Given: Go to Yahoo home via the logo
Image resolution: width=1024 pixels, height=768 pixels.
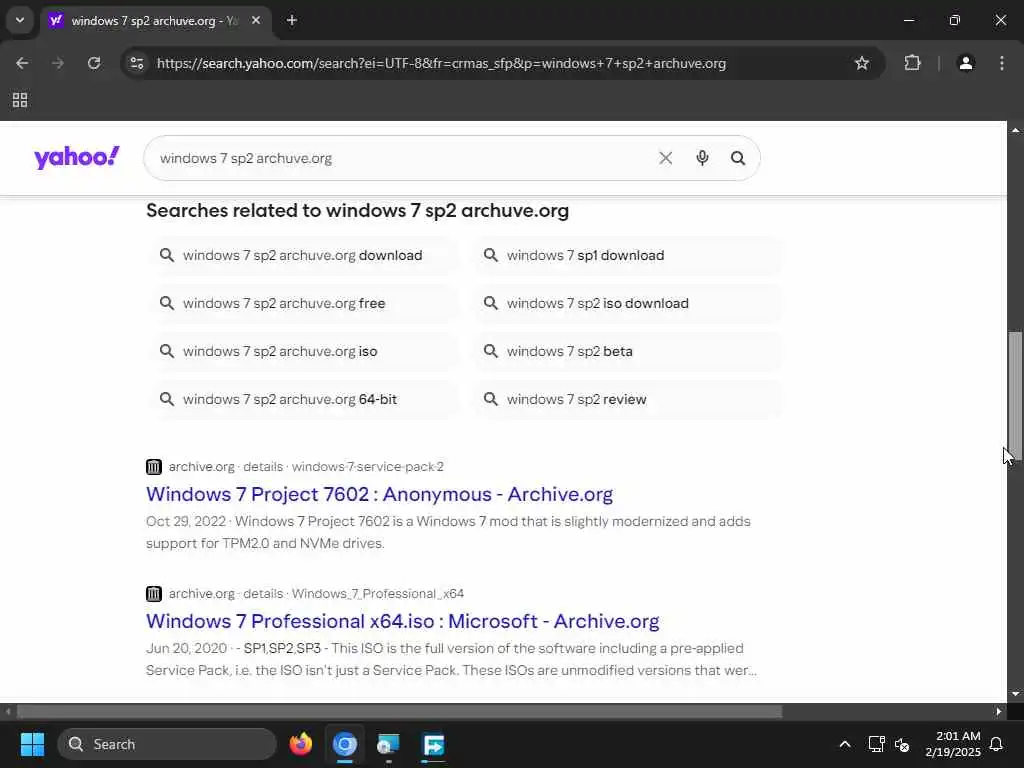Looking at the screenshot, I should 77,157.
